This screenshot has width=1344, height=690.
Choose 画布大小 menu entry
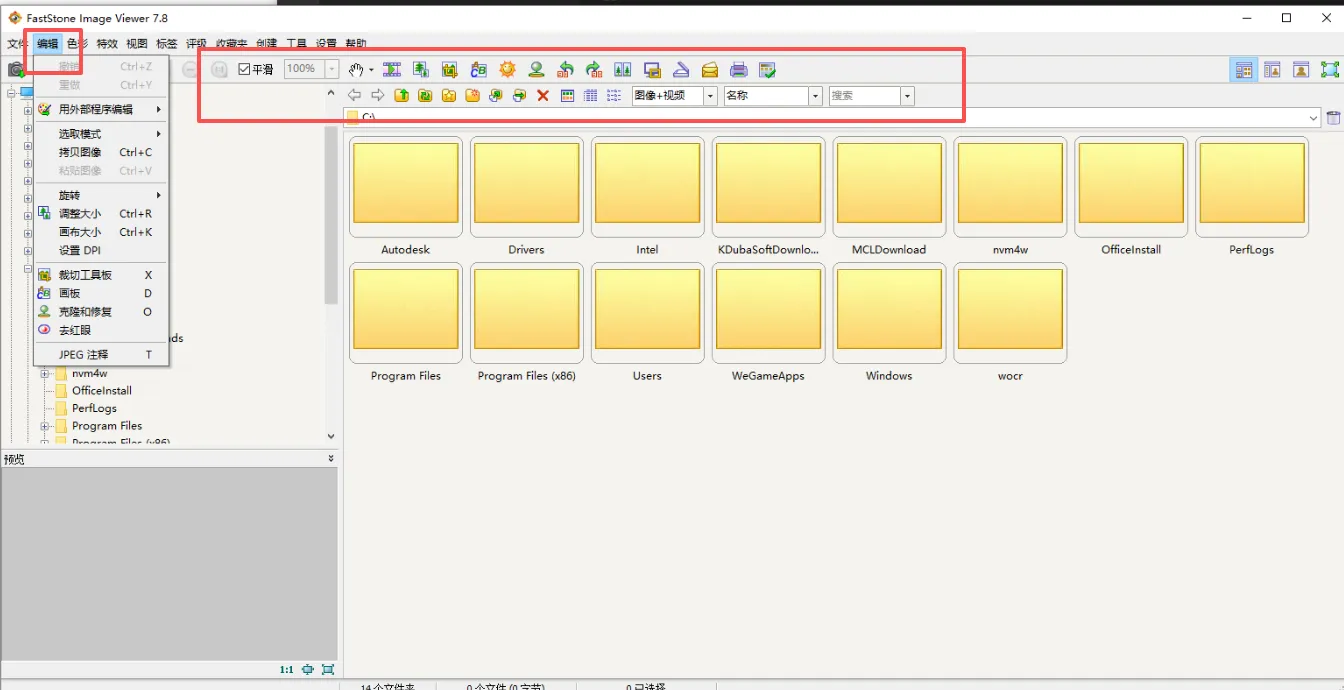[101, 232]
